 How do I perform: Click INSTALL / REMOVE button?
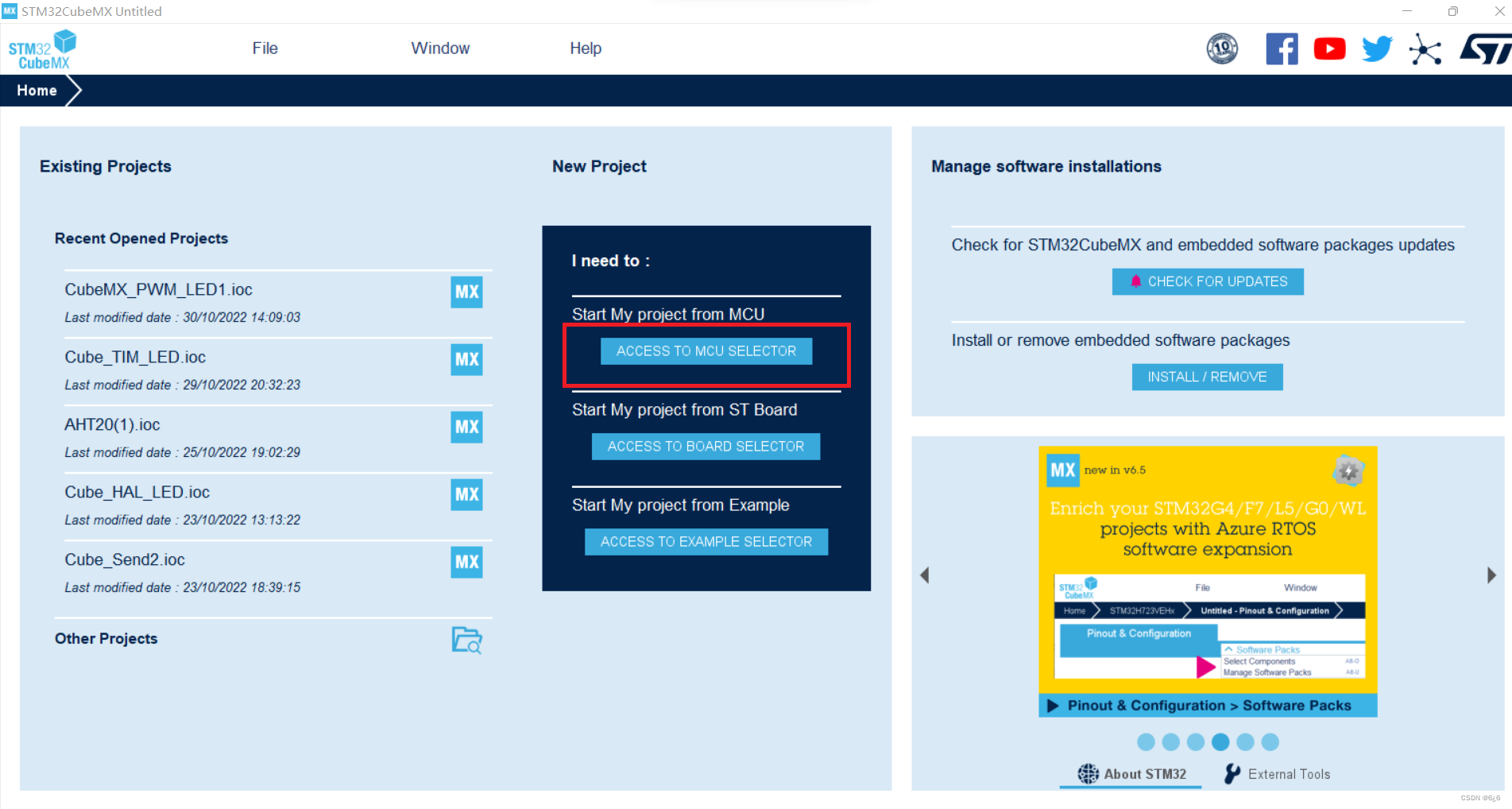pyautogui.click(x=1207, y=377)
